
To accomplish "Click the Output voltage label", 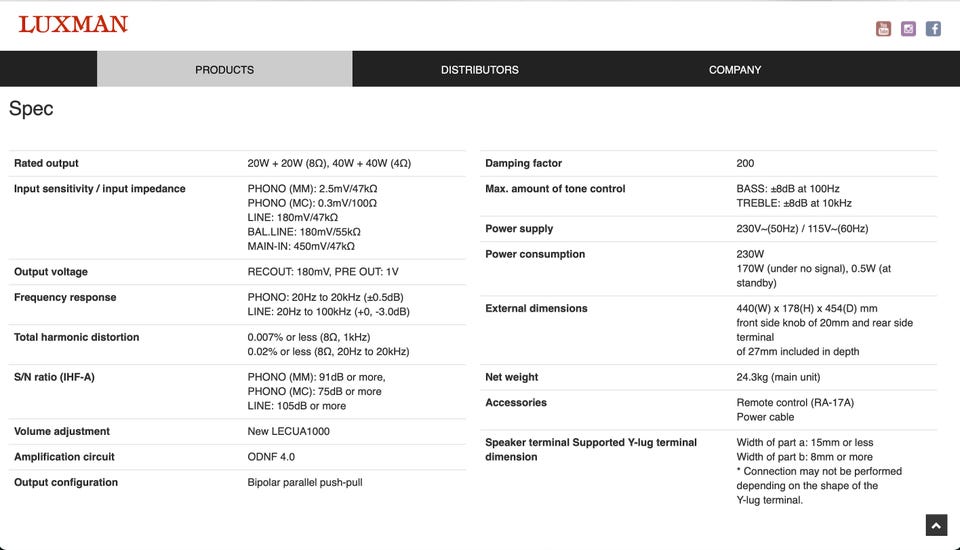I will point(51,272).
